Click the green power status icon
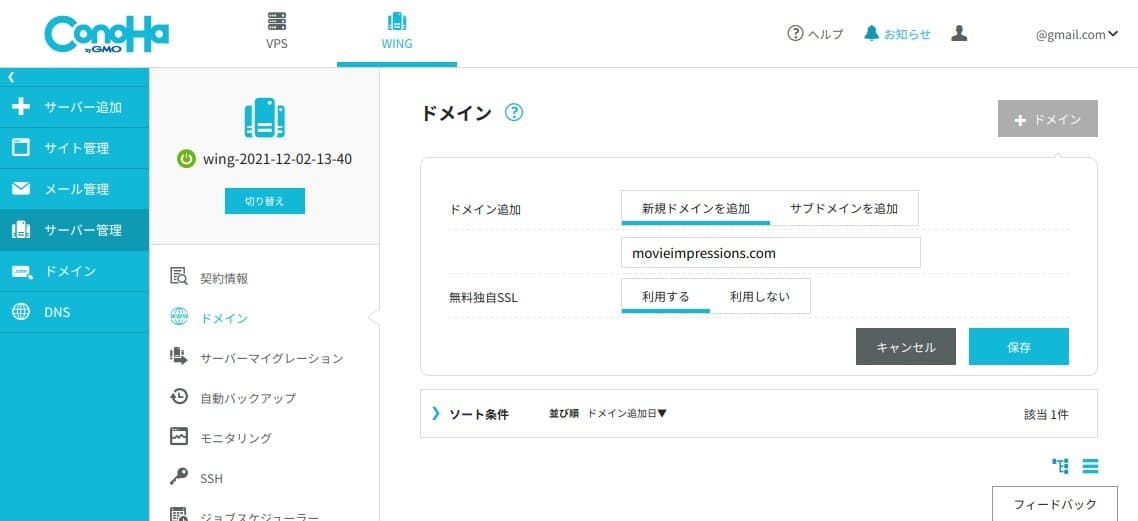Screen dimensions: 1138x521 186,160
